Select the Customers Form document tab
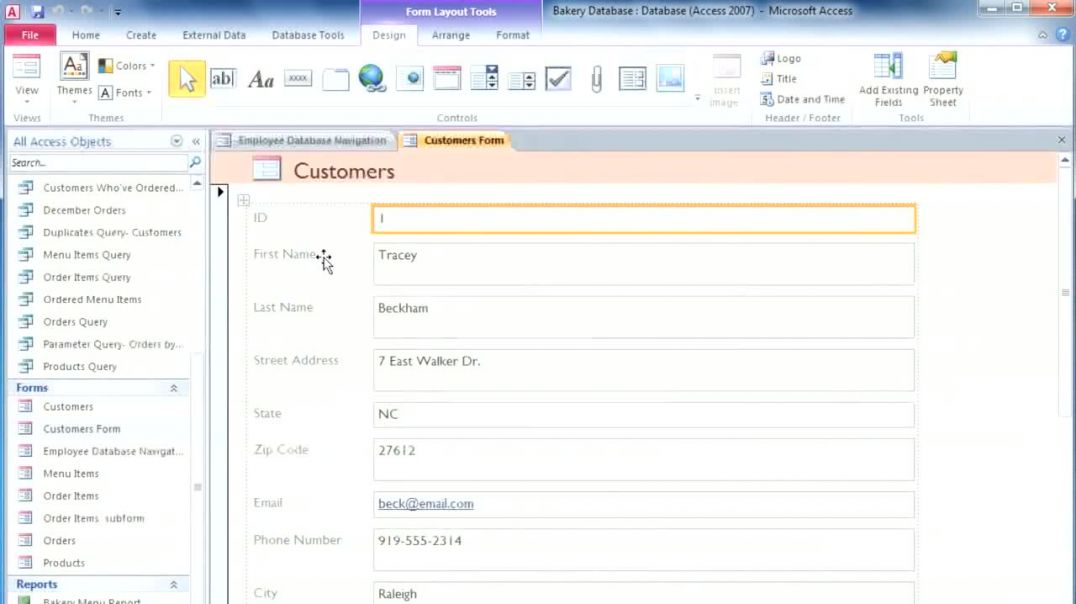The width and height of the screenshot is (1076, 604). coord(454,141)
